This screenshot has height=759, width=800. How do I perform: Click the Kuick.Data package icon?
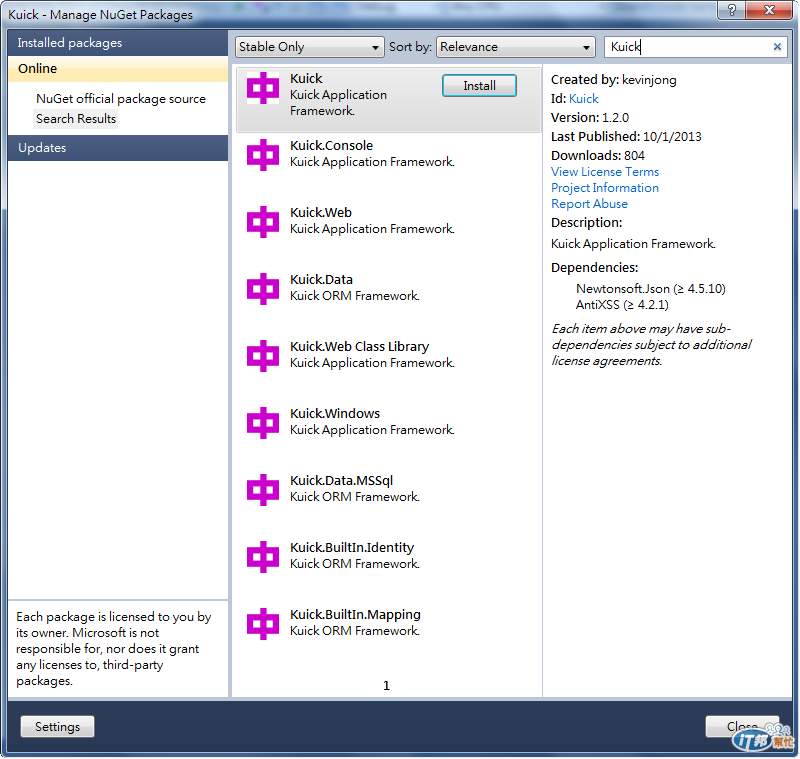pos(263,289)
